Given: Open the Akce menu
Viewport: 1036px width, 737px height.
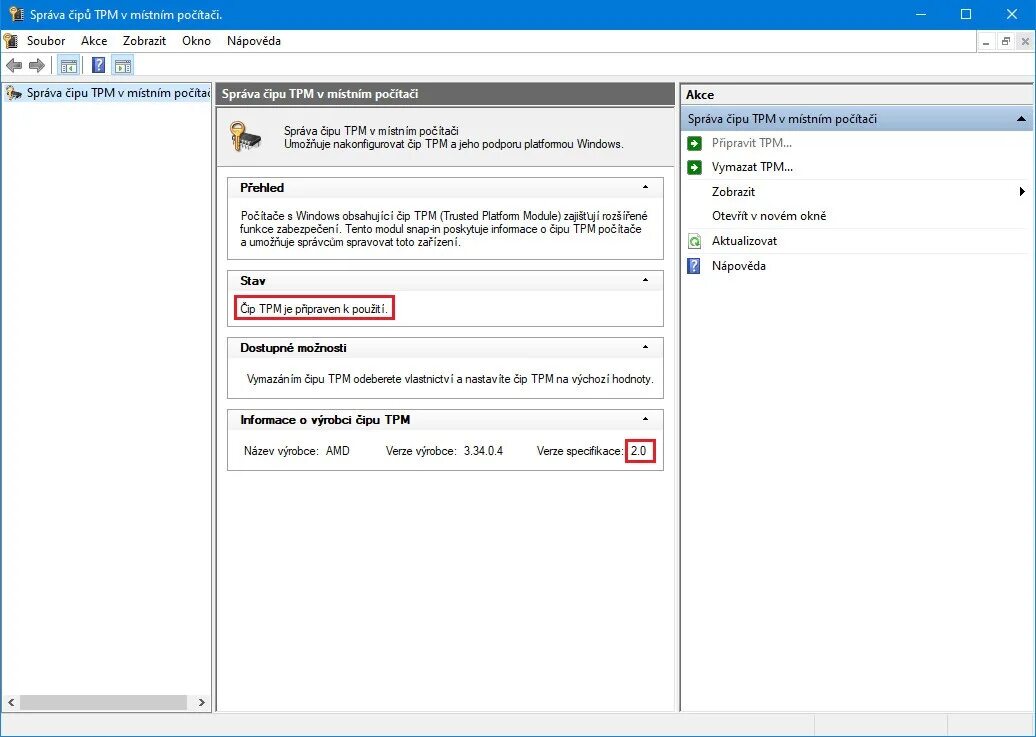Looking at the screenshot, I should (94, 41).
